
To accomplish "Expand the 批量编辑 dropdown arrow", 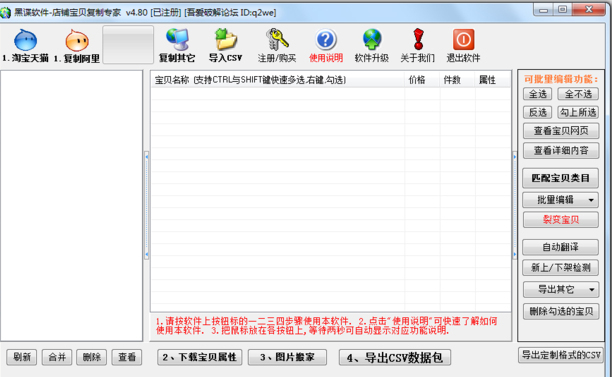I will click(x=591, y=200).
